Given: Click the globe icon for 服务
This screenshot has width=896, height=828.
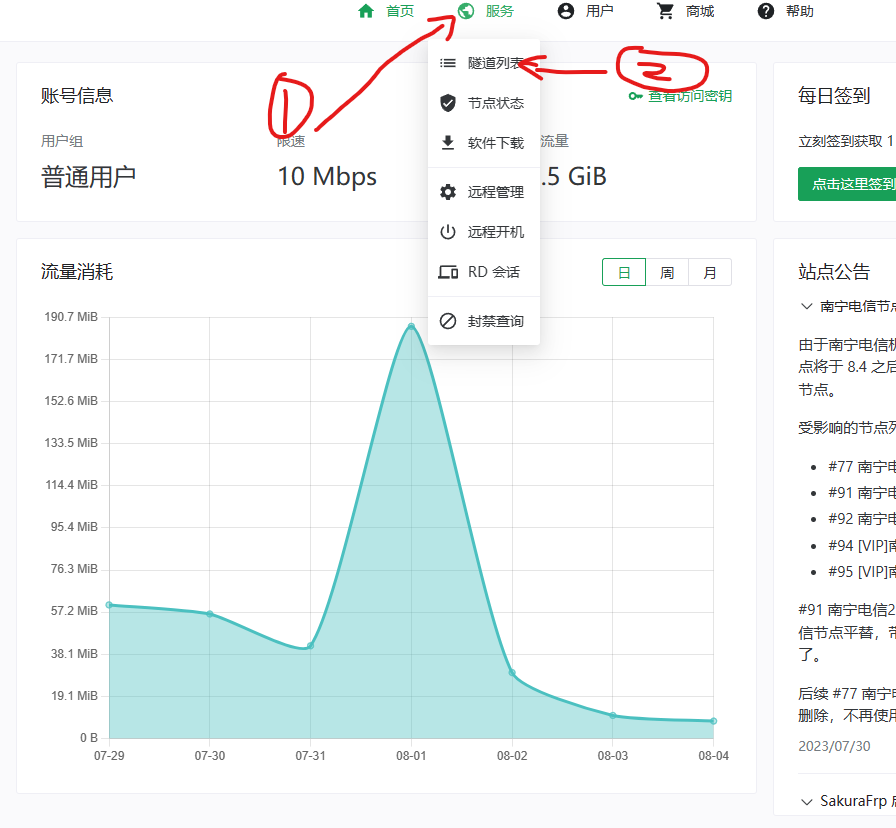Looking at the screenshot, I should (466, 11).
